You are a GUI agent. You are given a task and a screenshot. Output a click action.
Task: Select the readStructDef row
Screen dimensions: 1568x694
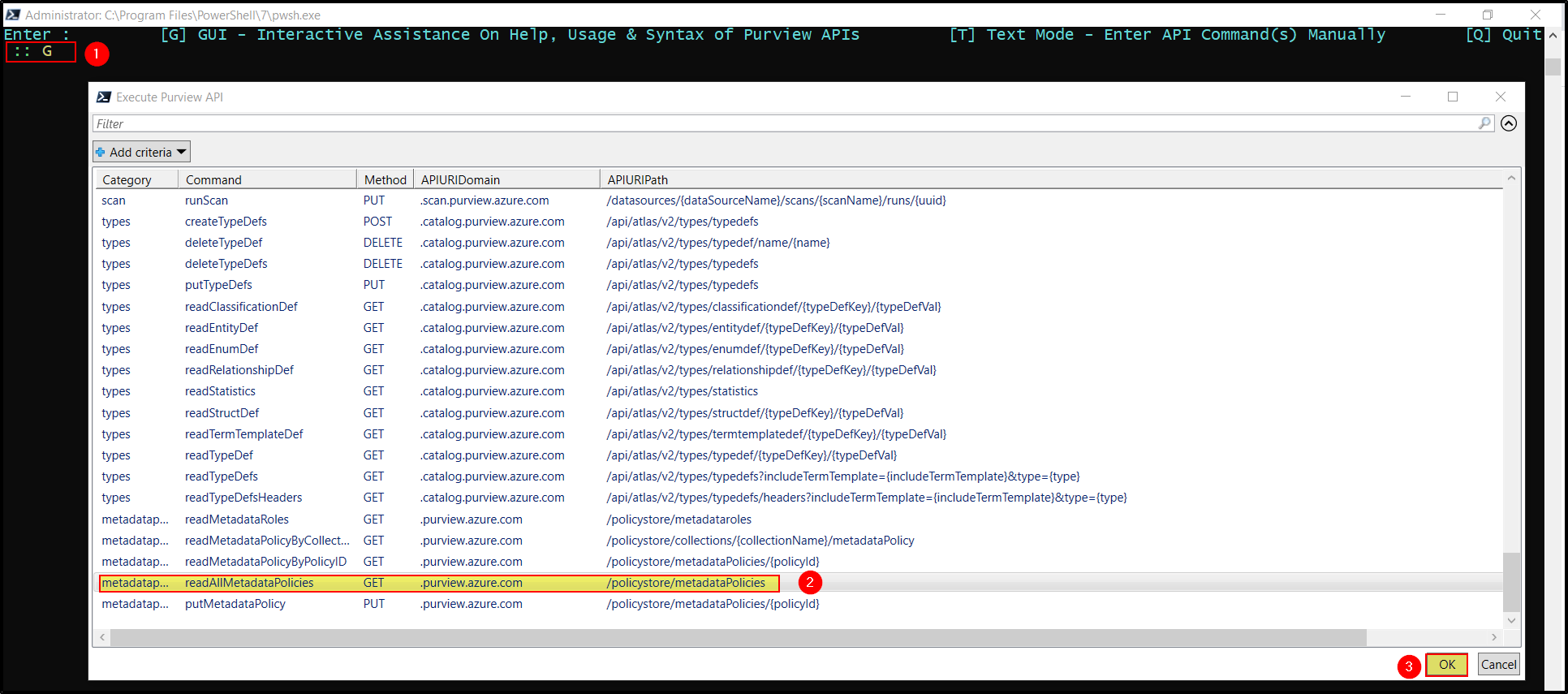799,413
